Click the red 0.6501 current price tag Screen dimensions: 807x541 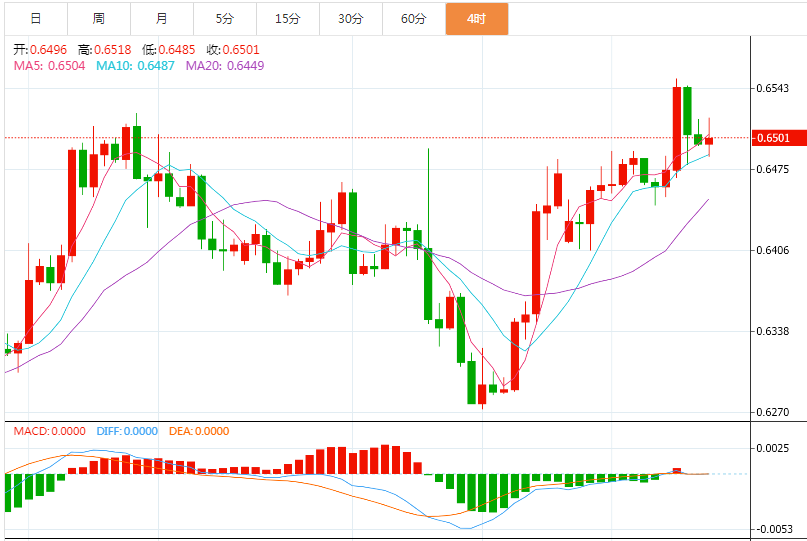click(x=779, y=138)
